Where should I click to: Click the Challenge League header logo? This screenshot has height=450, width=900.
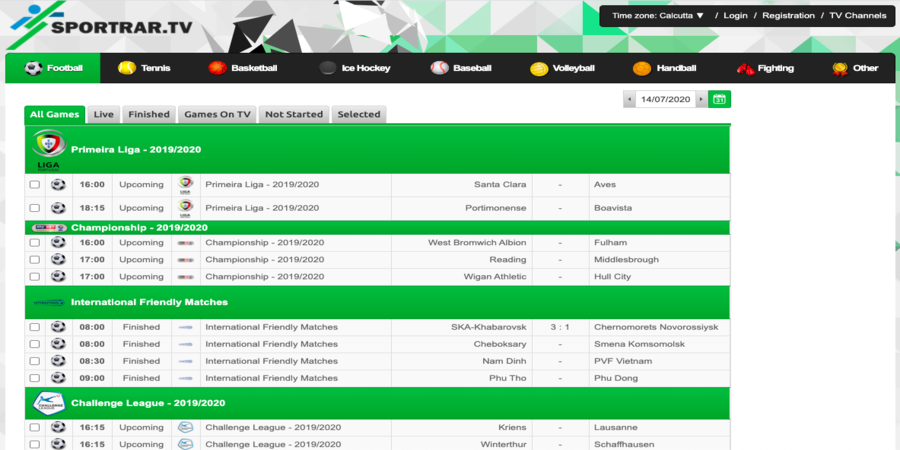click(49, 403)
